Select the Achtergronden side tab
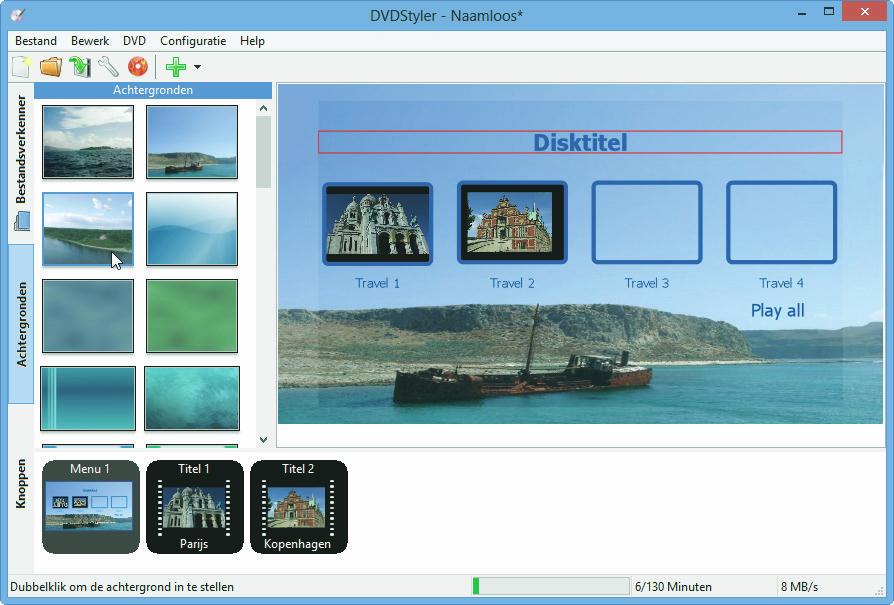The height and width of the screenshot is (605, 894). 21,323
